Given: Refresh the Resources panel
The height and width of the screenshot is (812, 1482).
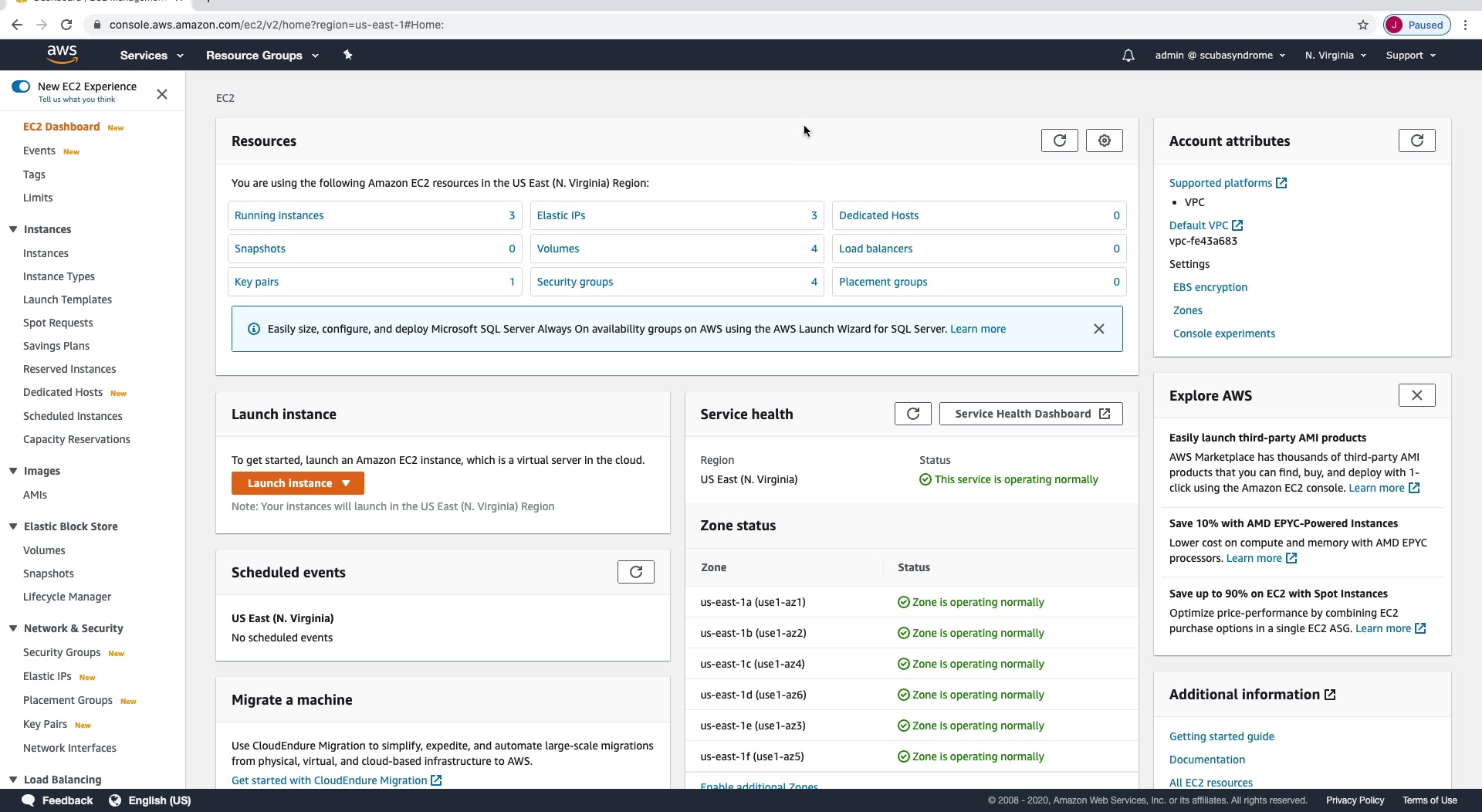Looking at the screenshot, I should coord(1059,140).
